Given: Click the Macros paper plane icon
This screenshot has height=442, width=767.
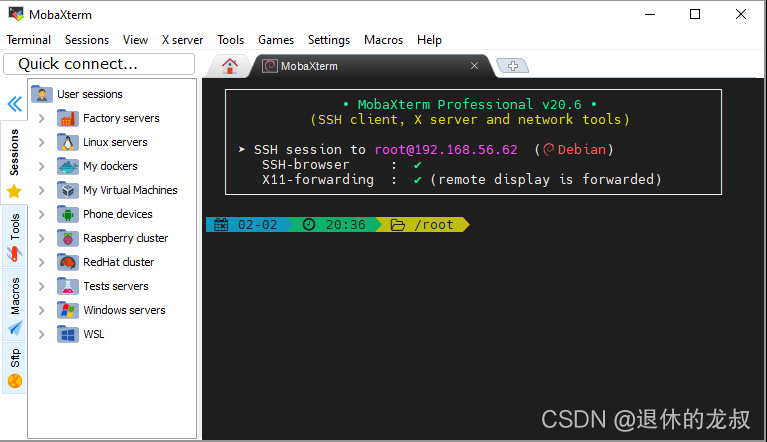Looking at the screenshot, I should click(x=15, y=328).
